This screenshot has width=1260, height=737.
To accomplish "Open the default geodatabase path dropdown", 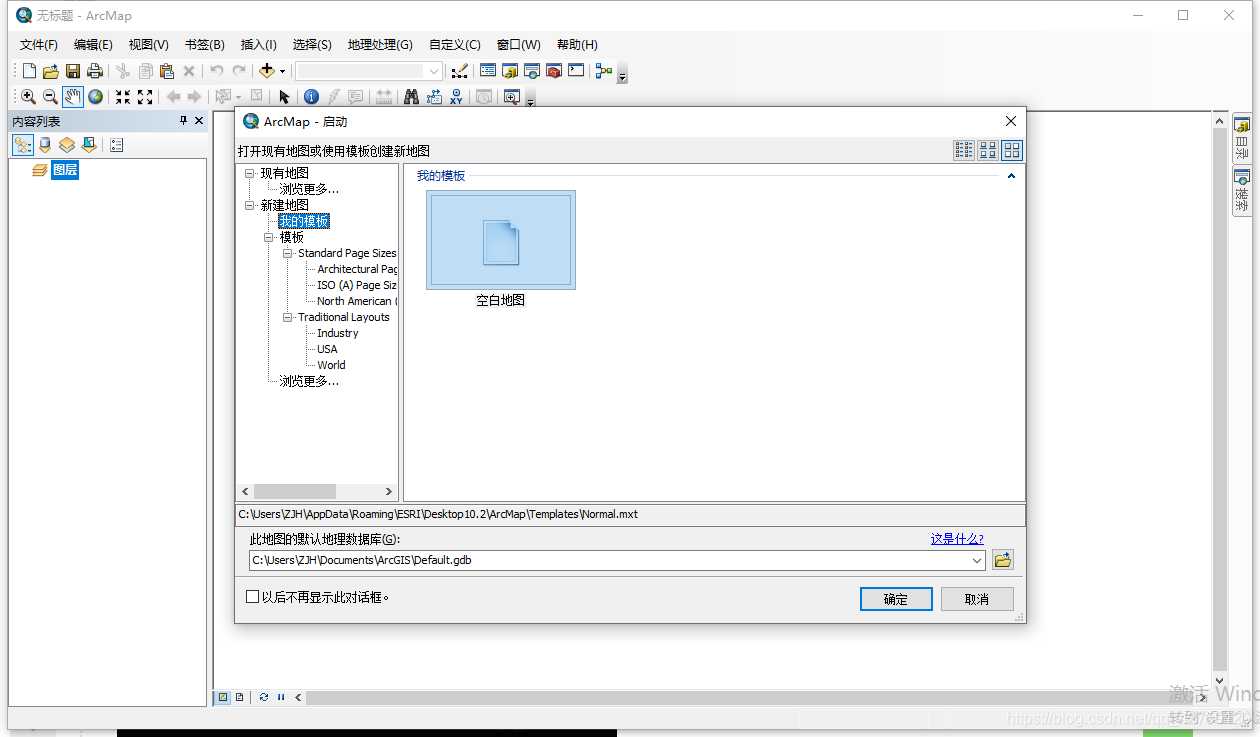I will coord(977,560).
